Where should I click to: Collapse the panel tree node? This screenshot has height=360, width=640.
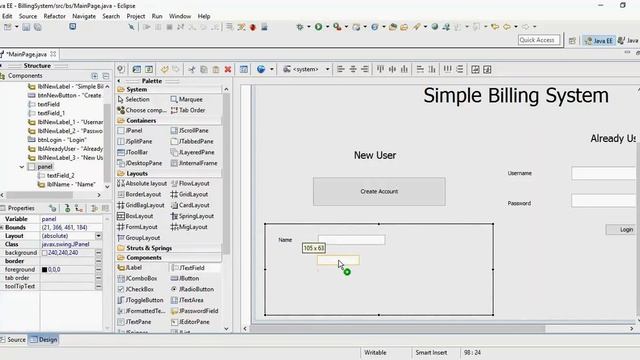point(22,167)
